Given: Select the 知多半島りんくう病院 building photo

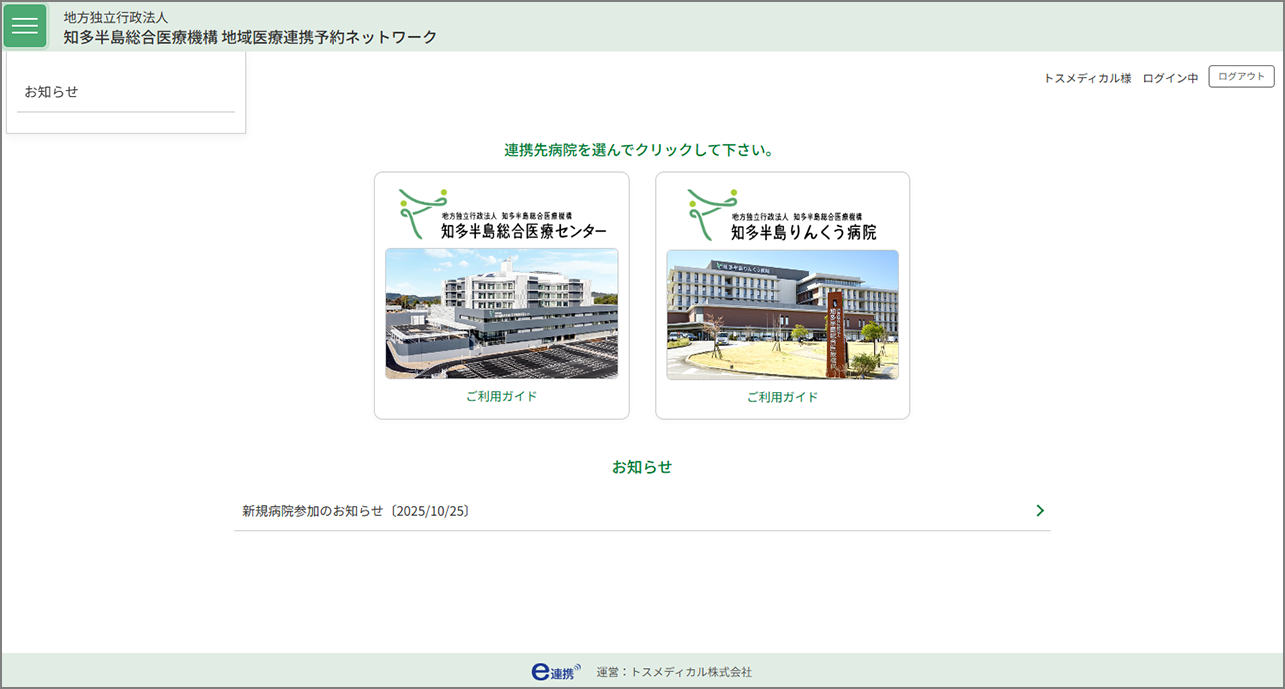Looking at the screenshot, I should coord(782,314).
